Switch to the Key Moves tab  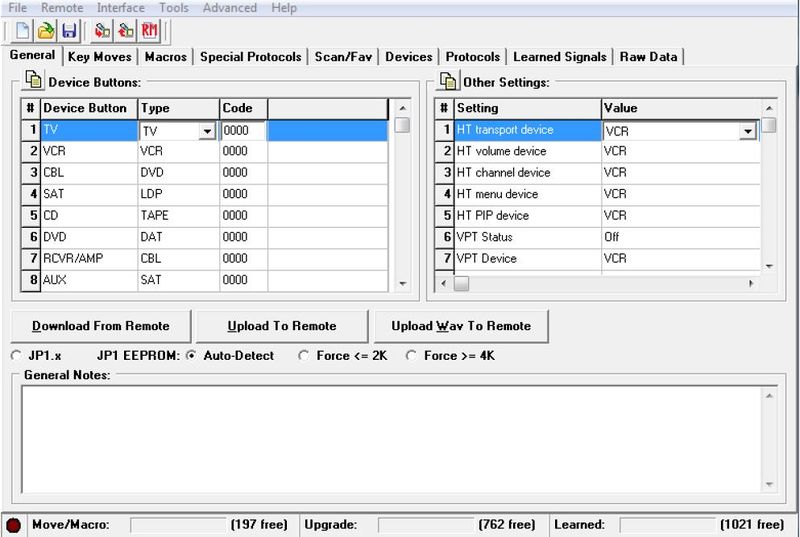pyautogui.click(x=99, y=57)
